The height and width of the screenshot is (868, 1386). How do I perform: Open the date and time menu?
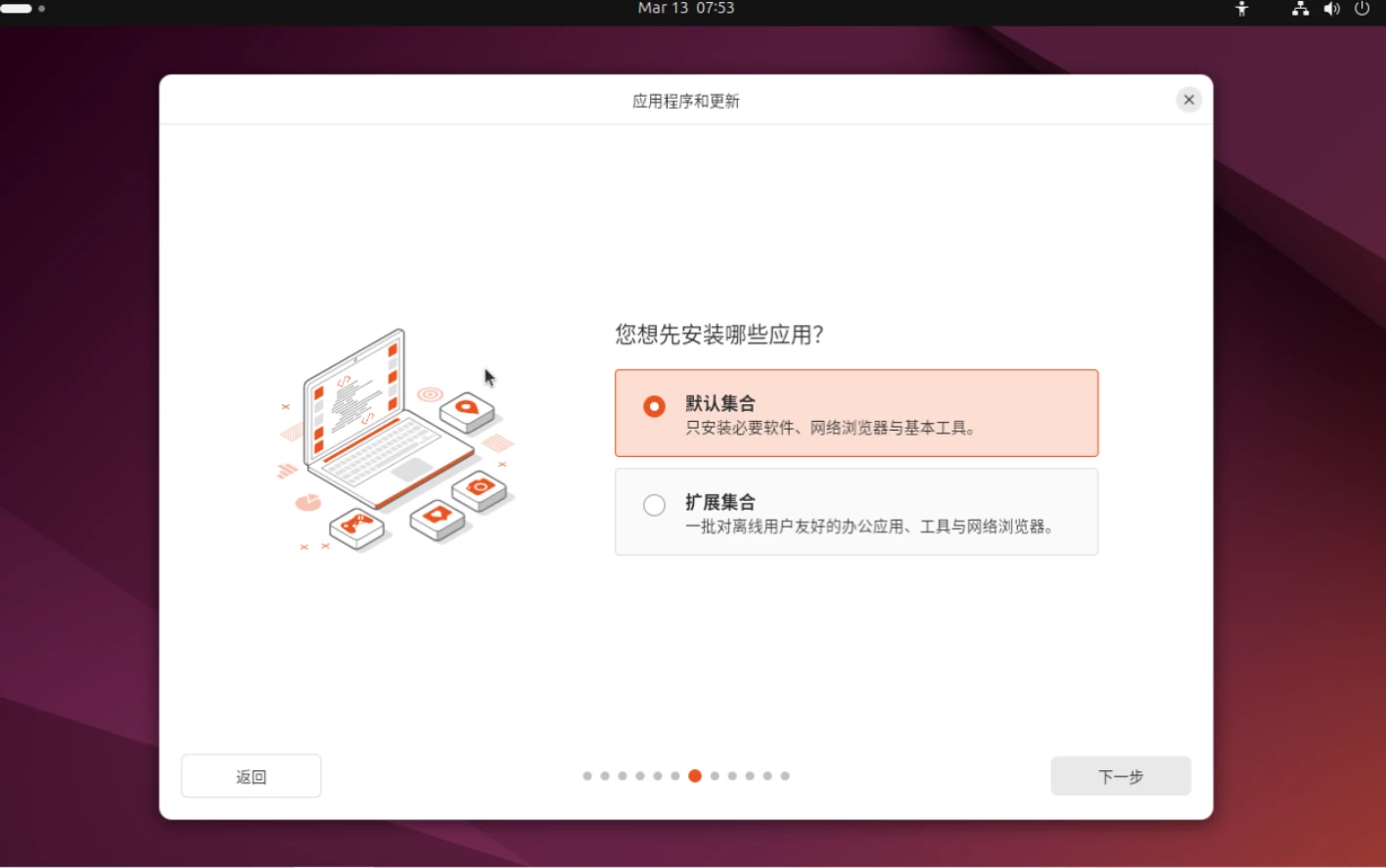(x=685, y=9)
